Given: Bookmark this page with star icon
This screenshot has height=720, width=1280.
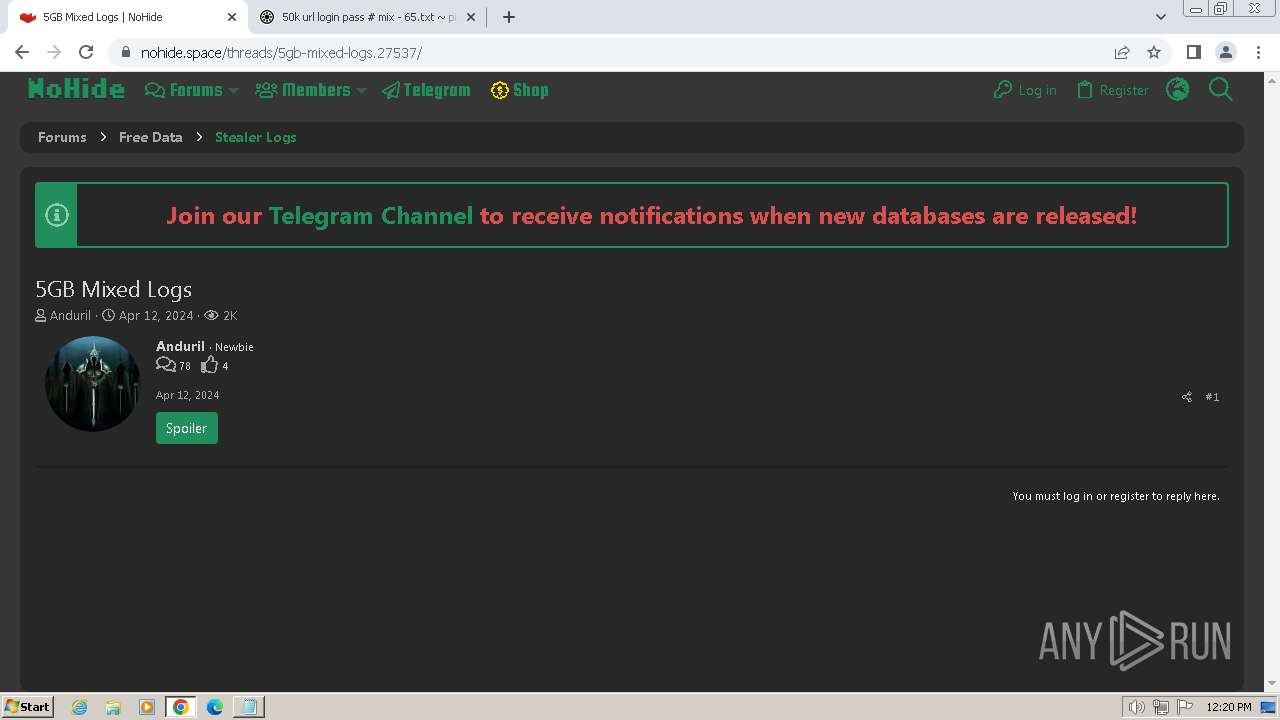Looking at the screenshot, I should [x=1154, y=52].
